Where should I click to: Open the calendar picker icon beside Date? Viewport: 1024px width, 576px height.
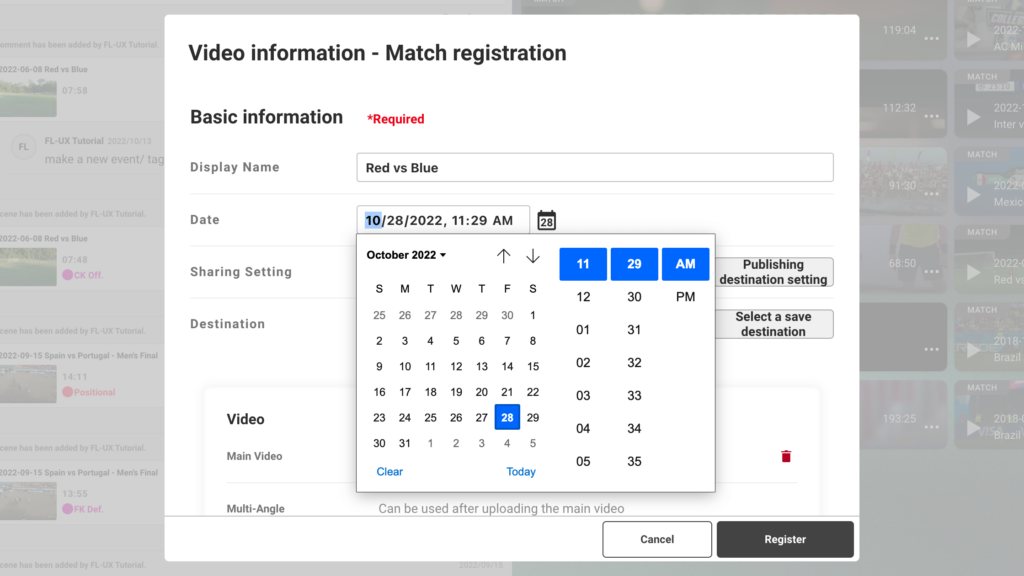click(547, 221)
